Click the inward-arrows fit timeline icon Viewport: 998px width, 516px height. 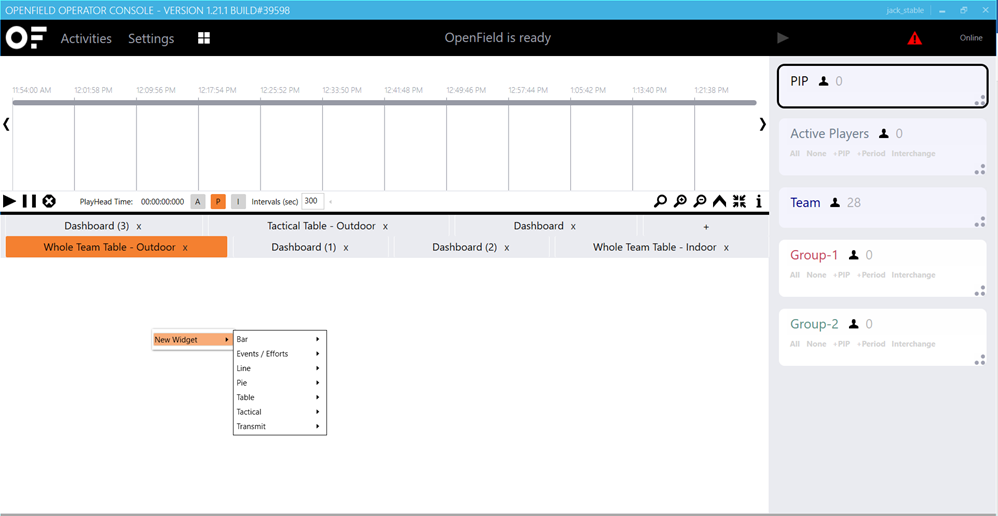pos(739,201)
